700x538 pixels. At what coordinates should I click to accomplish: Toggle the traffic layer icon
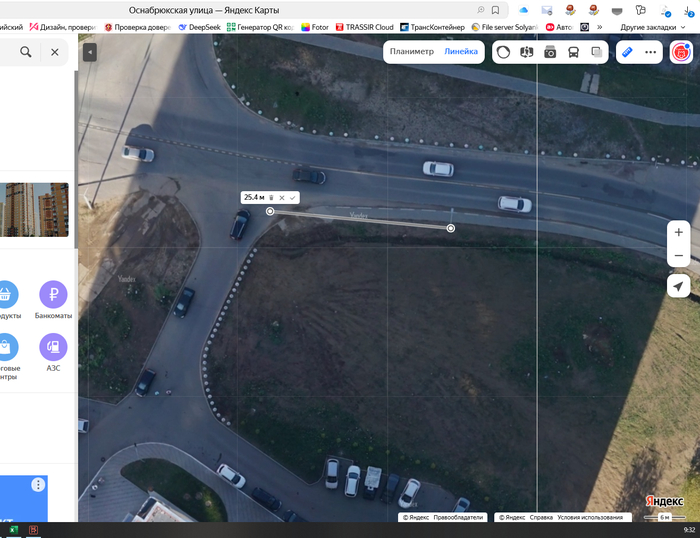point(505,52)
